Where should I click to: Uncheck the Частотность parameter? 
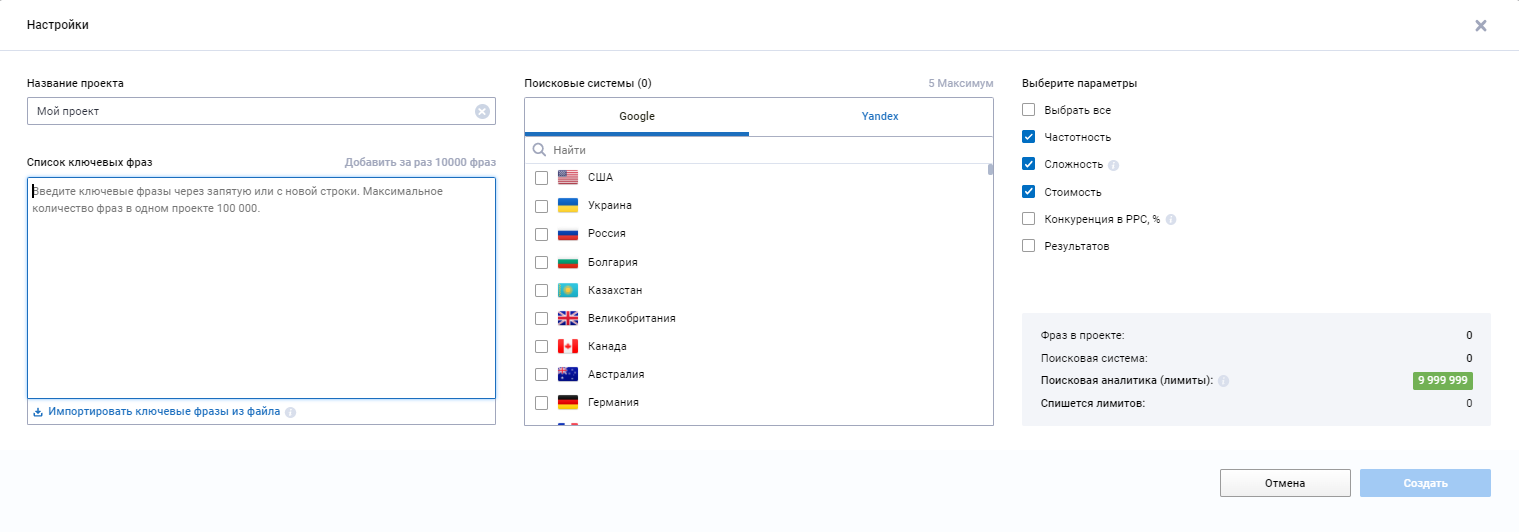click(1028, 137)
